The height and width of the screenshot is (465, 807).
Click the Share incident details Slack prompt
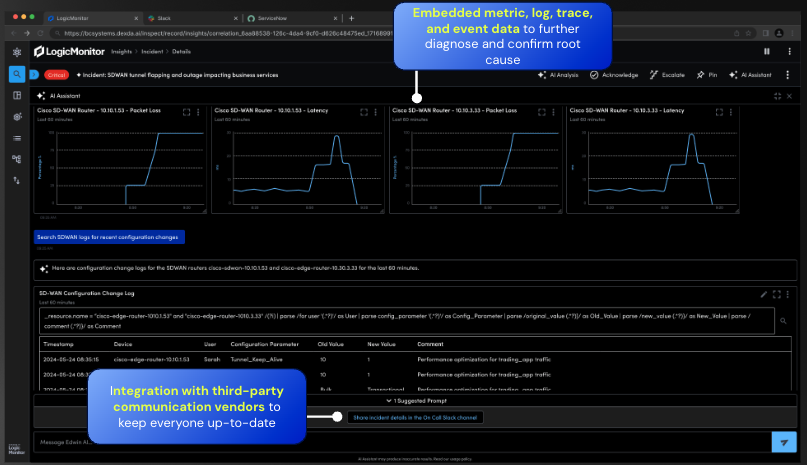click(x=415, y=416)
